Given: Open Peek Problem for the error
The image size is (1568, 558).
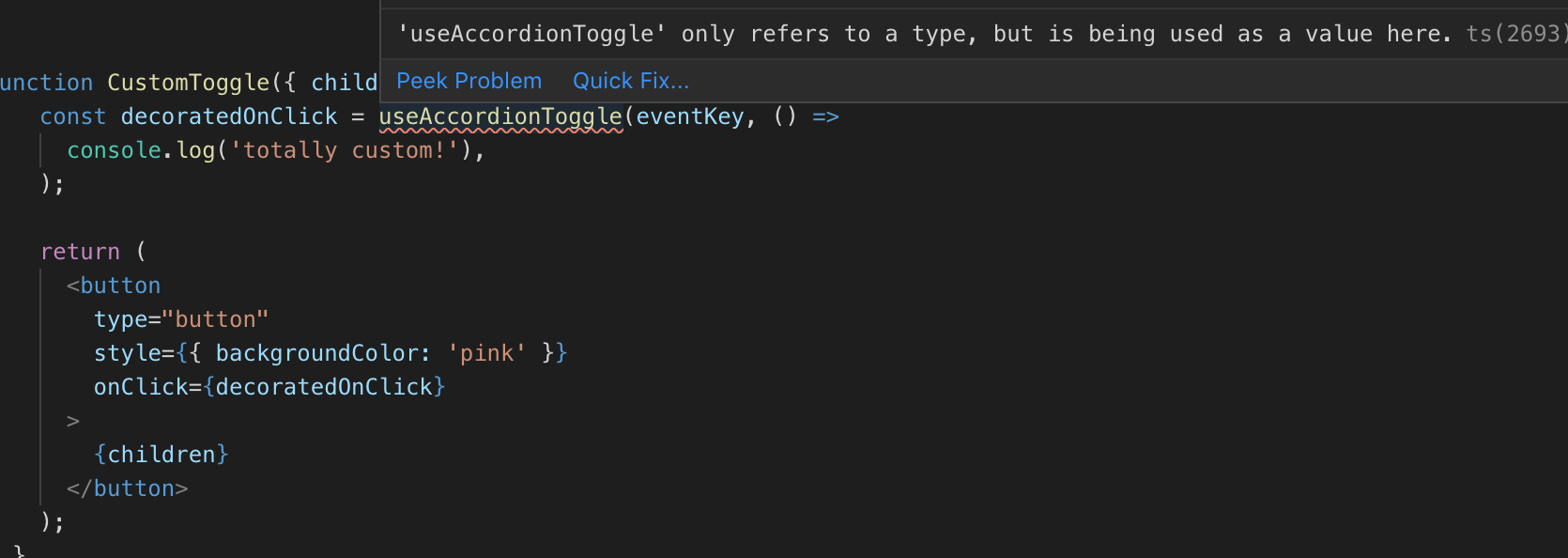Looking at the screenshot, I should [x=469, y=81].
